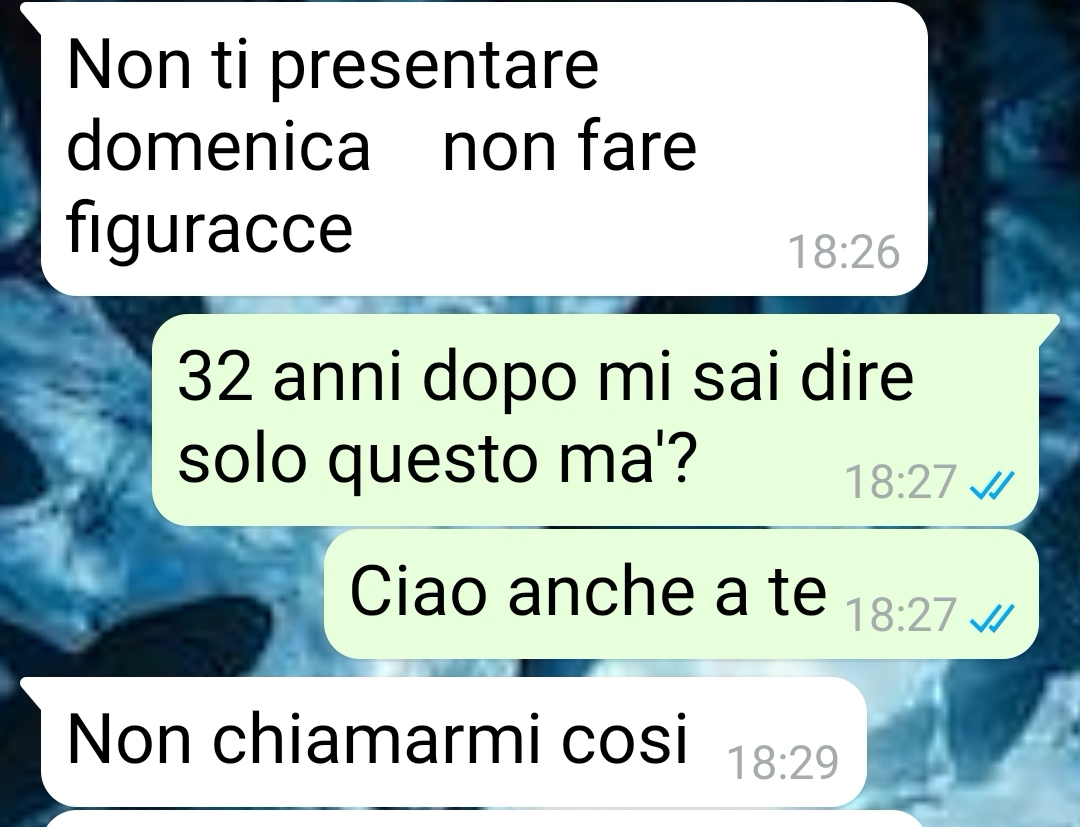Tap blue double-check on 'Ciao anche a te'
The image size is (1080, 827).
[992, 617]
